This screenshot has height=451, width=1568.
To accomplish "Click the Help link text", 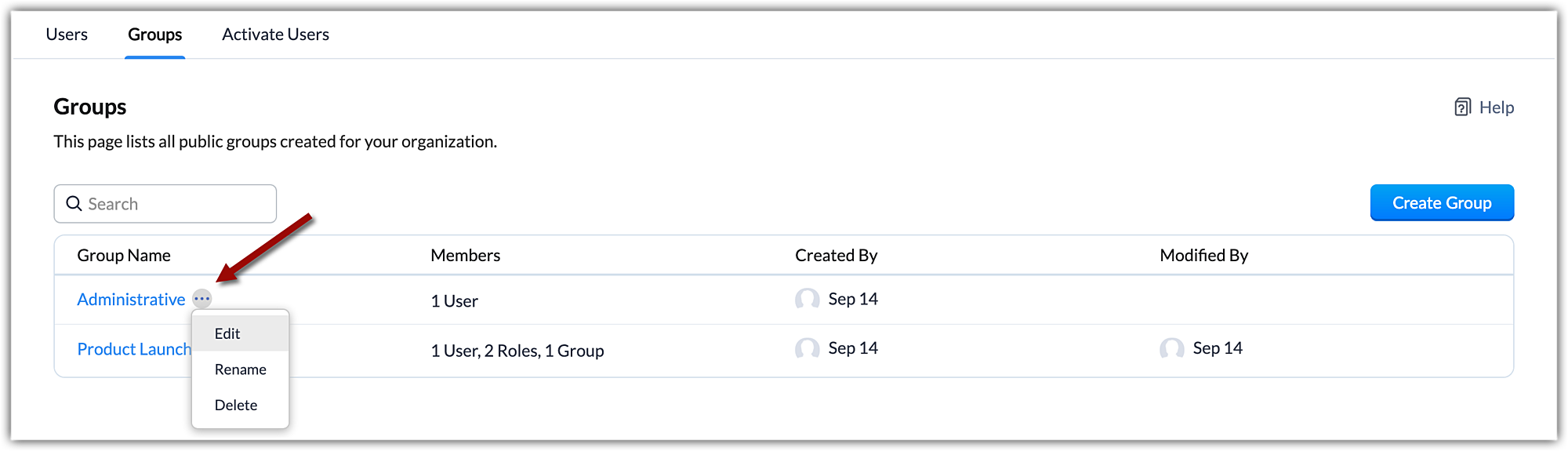I will [1496, 107].
